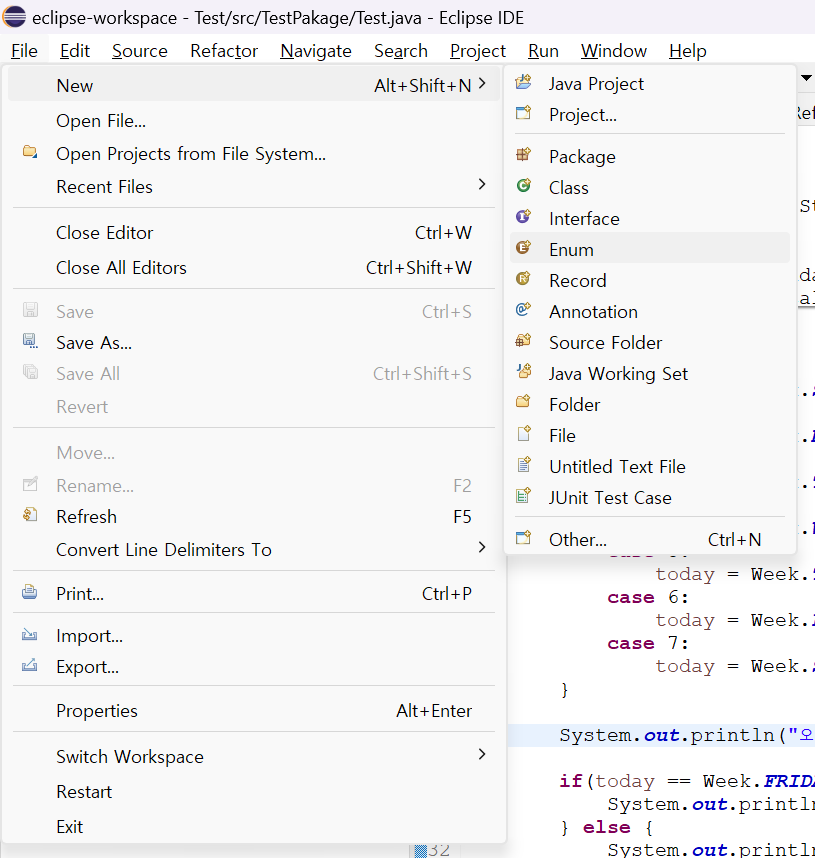Click 'case 7:' line in editor
Screen dimensions: 815x858
648,643
